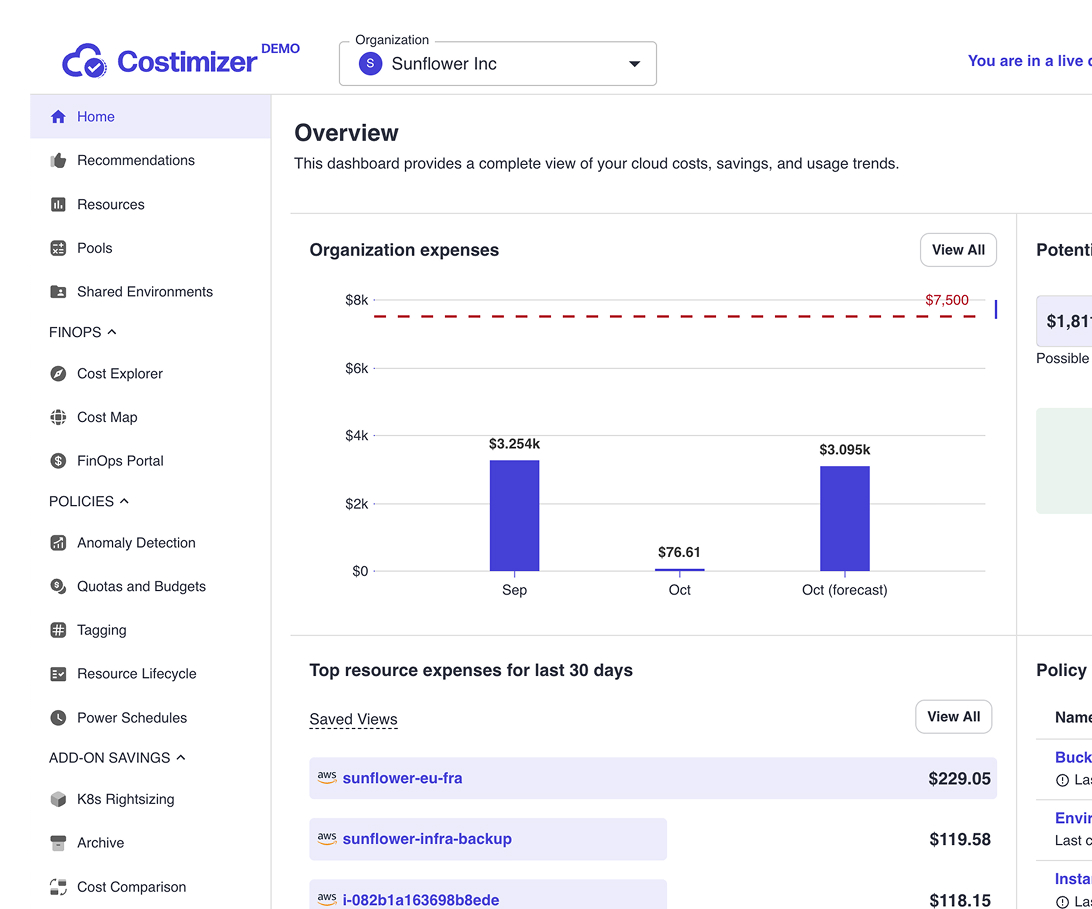Select the Pools icon
This screenshot has width=1092, height=909.
[58, 247]
